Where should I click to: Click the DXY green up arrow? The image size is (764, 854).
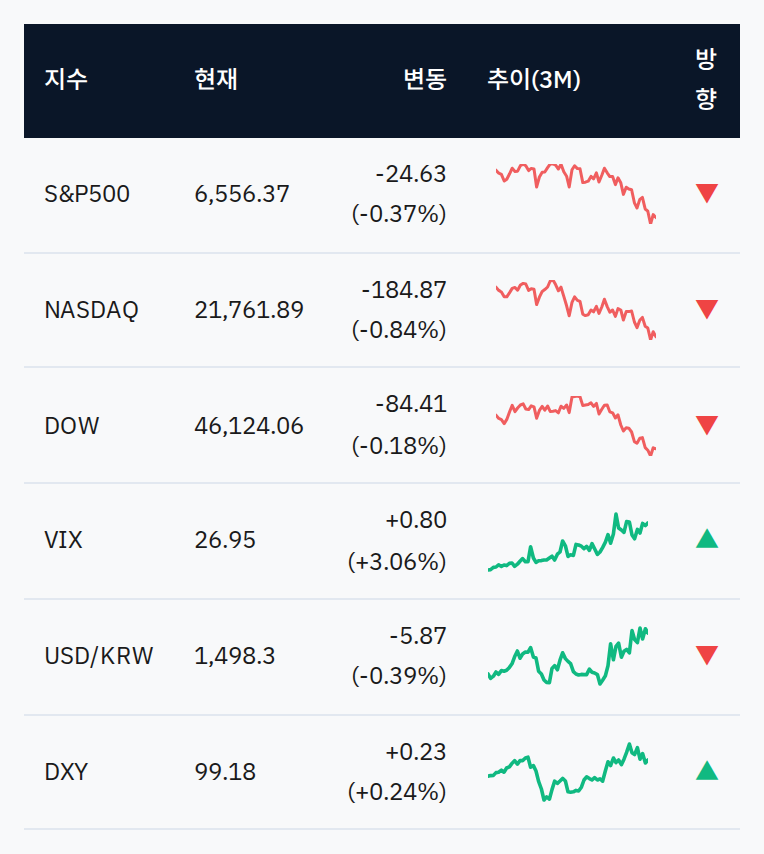[x=707, y=771]
